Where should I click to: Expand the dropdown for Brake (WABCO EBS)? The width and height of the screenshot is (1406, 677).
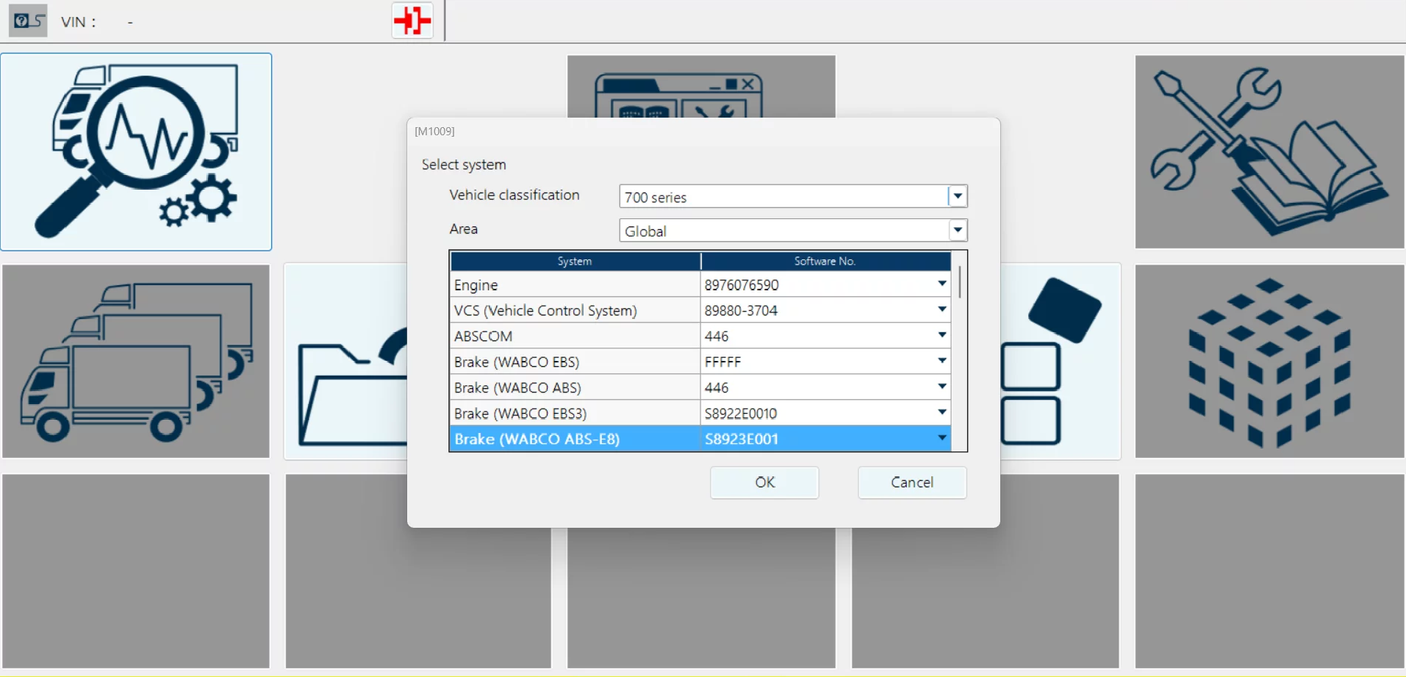[x=940, y=361]
